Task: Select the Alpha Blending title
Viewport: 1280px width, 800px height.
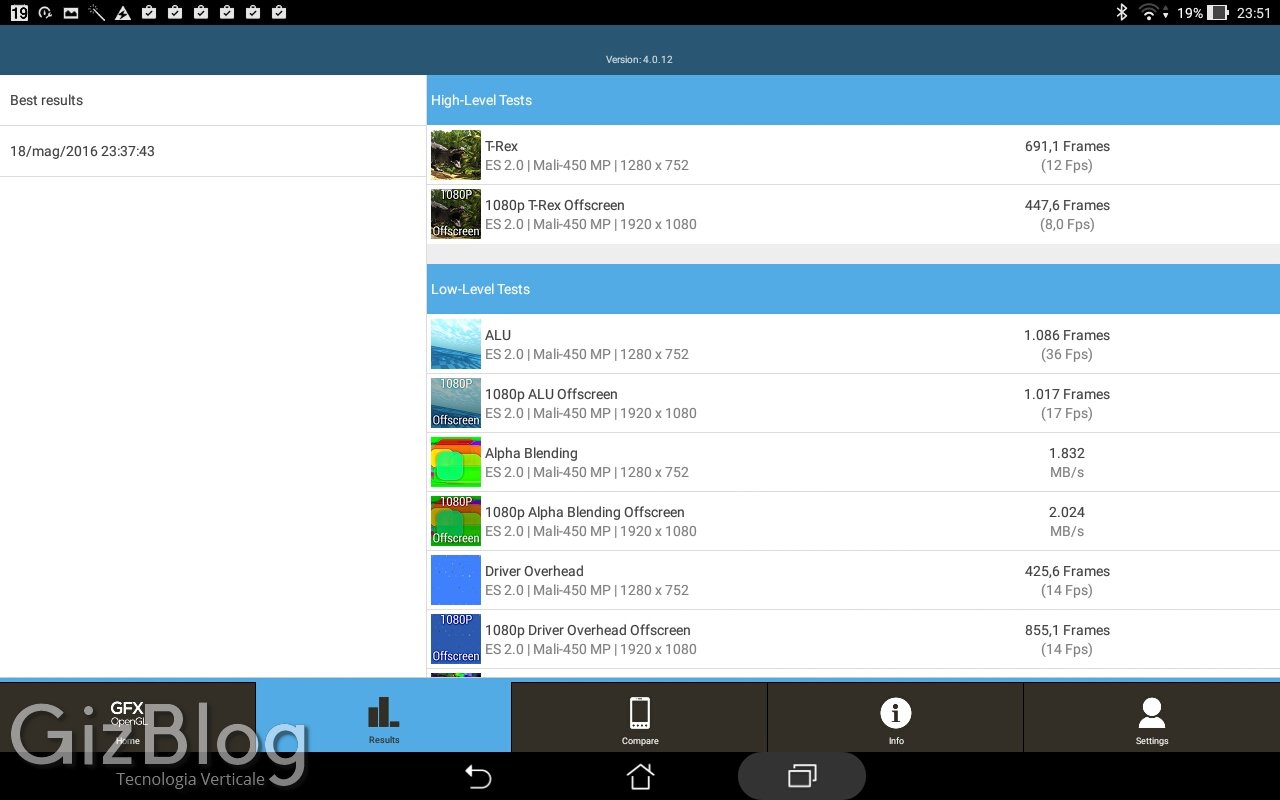Action: pos(531,453)
